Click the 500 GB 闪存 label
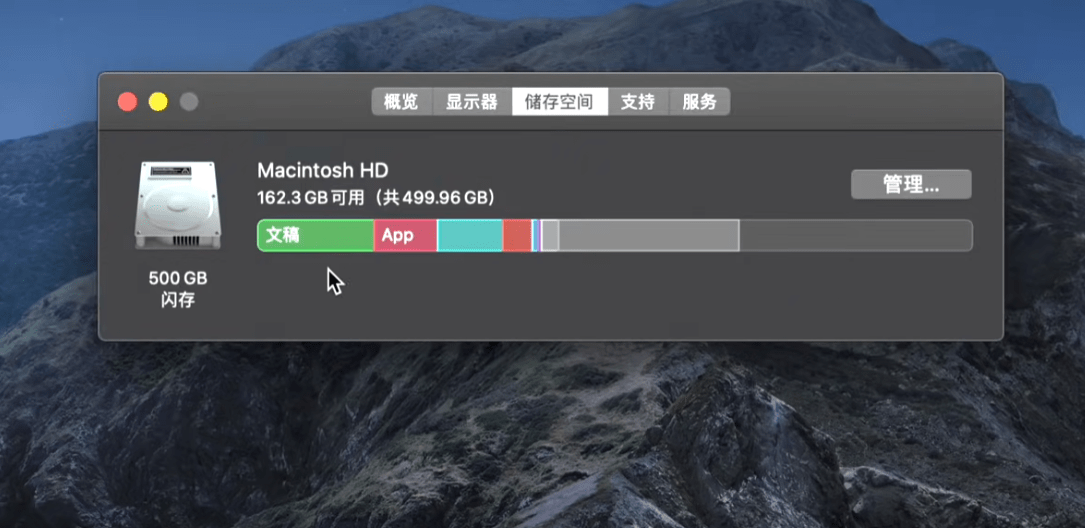 (x=178, y=289)
